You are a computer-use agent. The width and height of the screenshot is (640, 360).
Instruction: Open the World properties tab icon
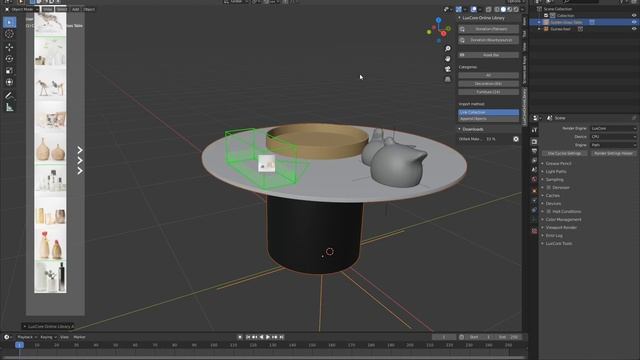pos(534,179)
